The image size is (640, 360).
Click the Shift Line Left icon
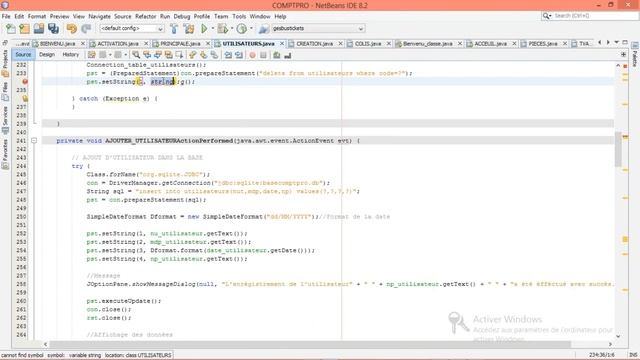tap(228, 55)
